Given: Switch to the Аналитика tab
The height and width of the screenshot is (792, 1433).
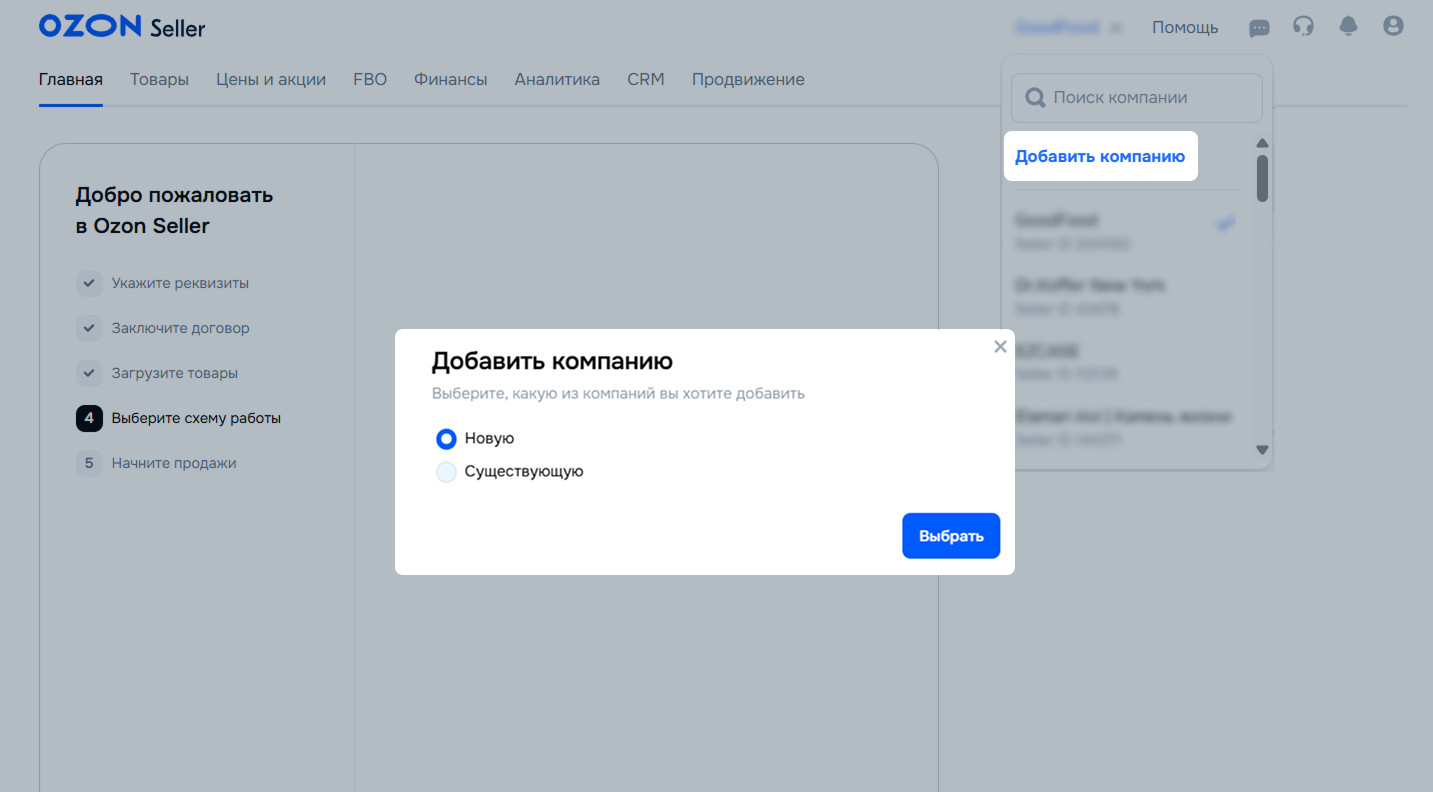Looking at the screenshot, I should coord(557,80).
